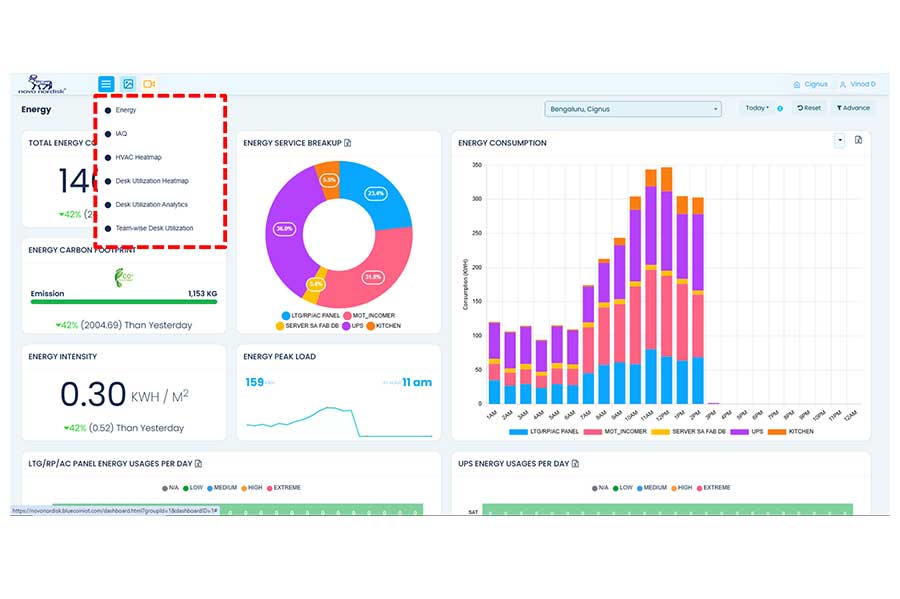Click the info icon next to Today
This screenshot has height=599, width=900.
[x=780, y=108]
